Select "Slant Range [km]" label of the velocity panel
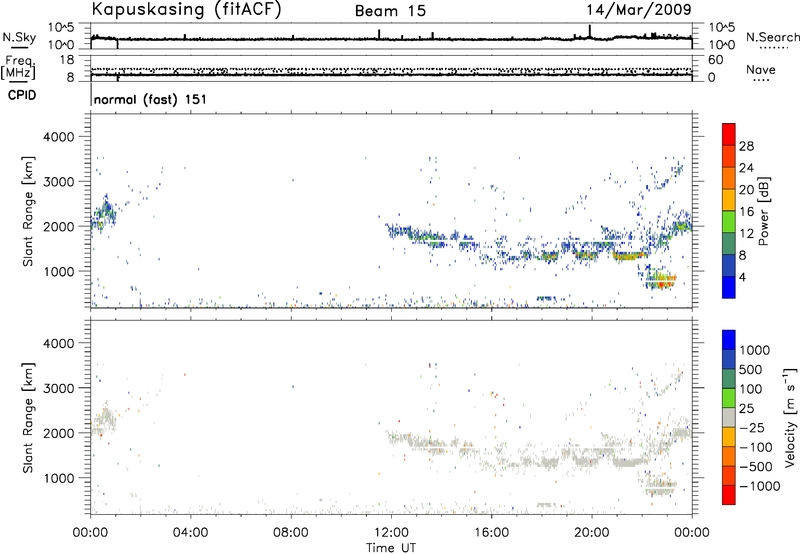Viewport: 800px width, 554px height. (28, 418)
